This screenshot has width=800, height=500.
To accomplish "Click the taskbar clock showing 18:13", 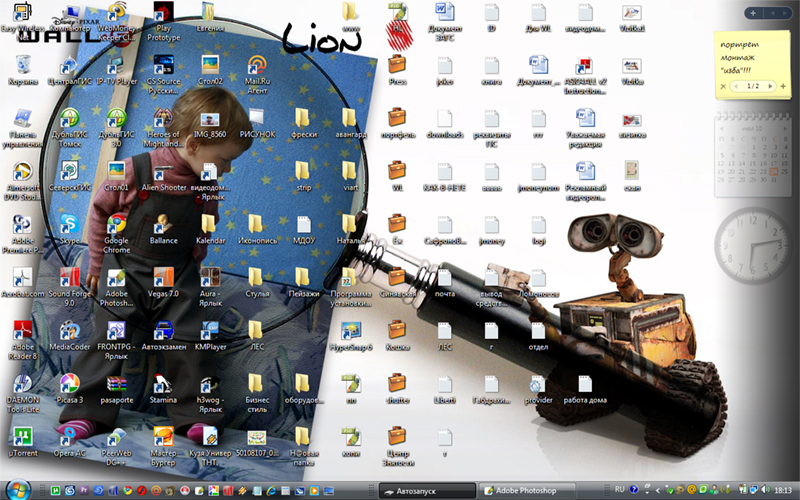I will 783,490.
